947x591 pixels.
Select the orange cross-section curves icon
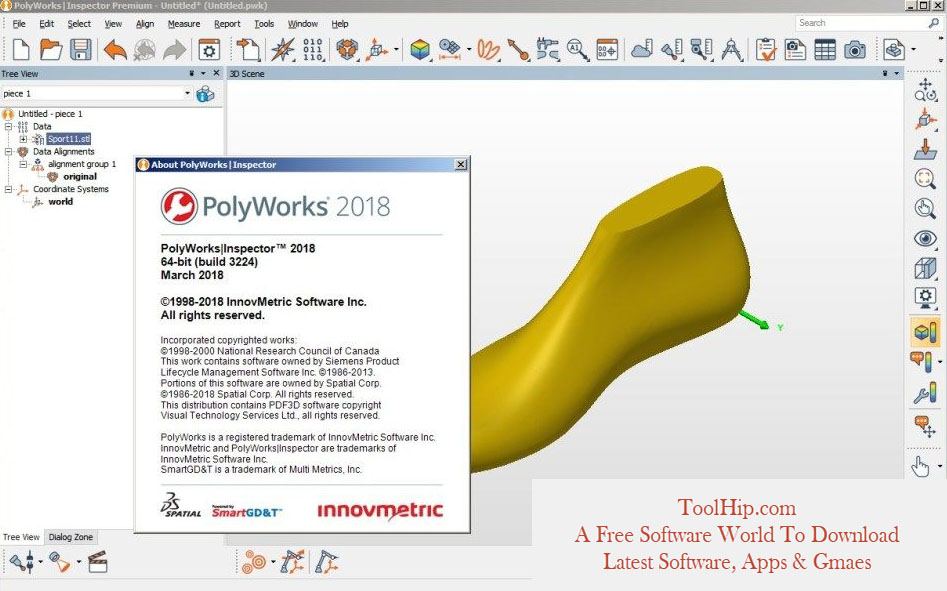pos(488,50)
